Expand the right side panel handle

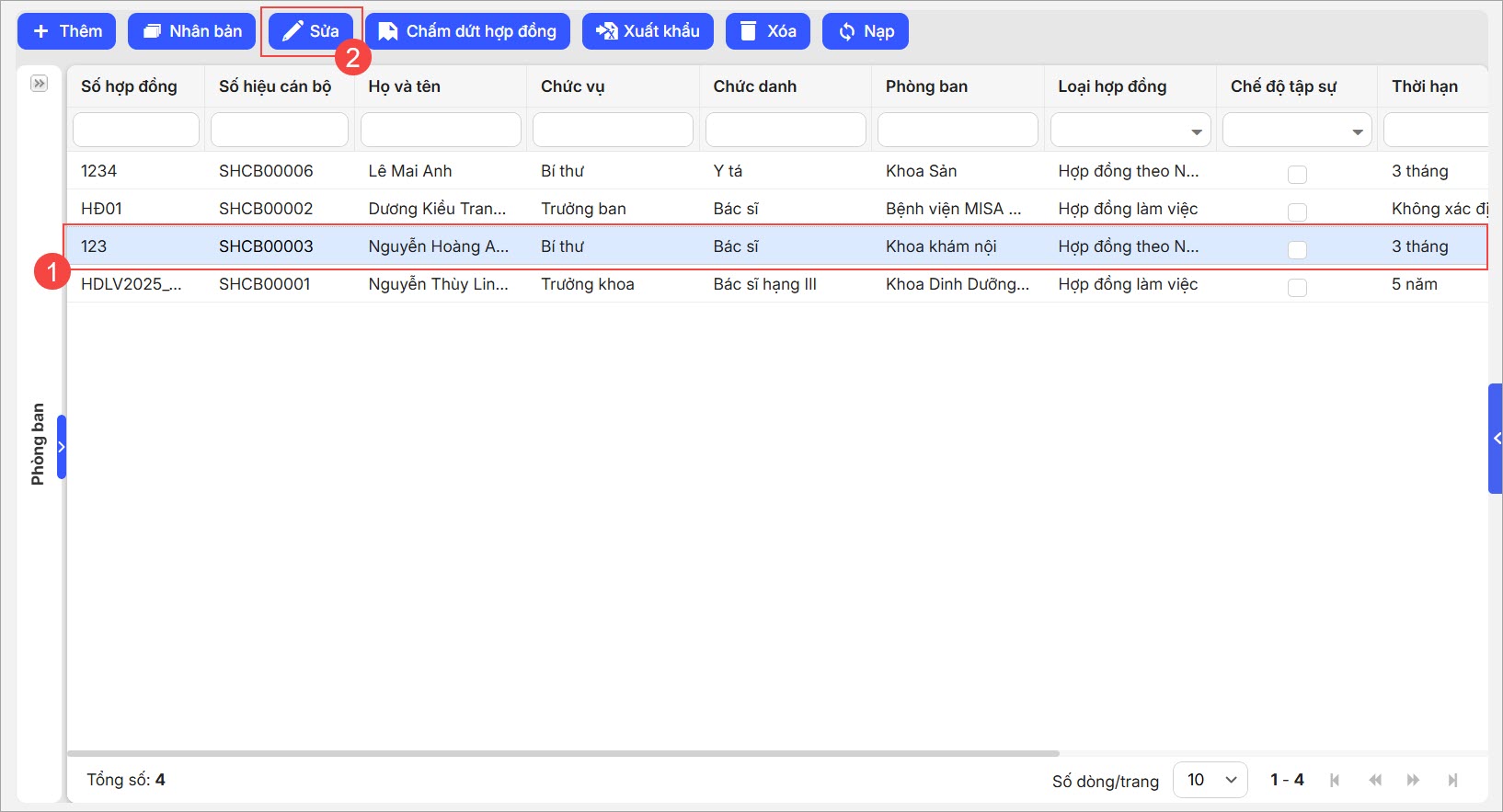click(x=1496, y=439)
